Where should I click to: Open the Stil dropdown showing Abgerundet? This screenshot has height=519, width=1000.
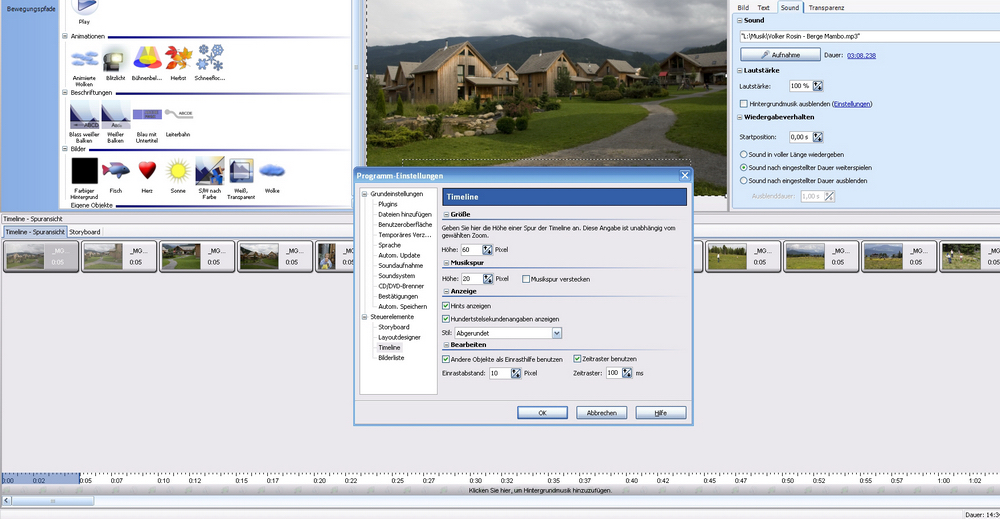tap(556, 333)
